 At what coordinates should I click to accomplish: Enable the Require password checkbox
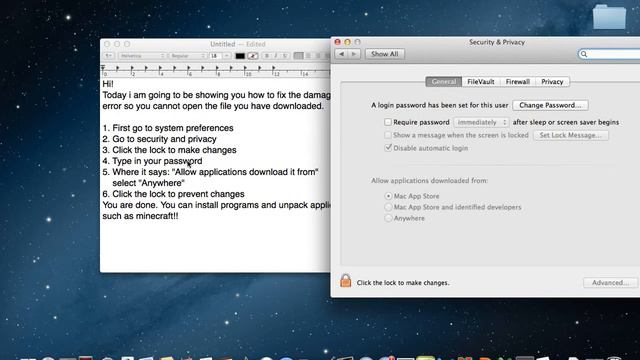click(x=388, y=122)
